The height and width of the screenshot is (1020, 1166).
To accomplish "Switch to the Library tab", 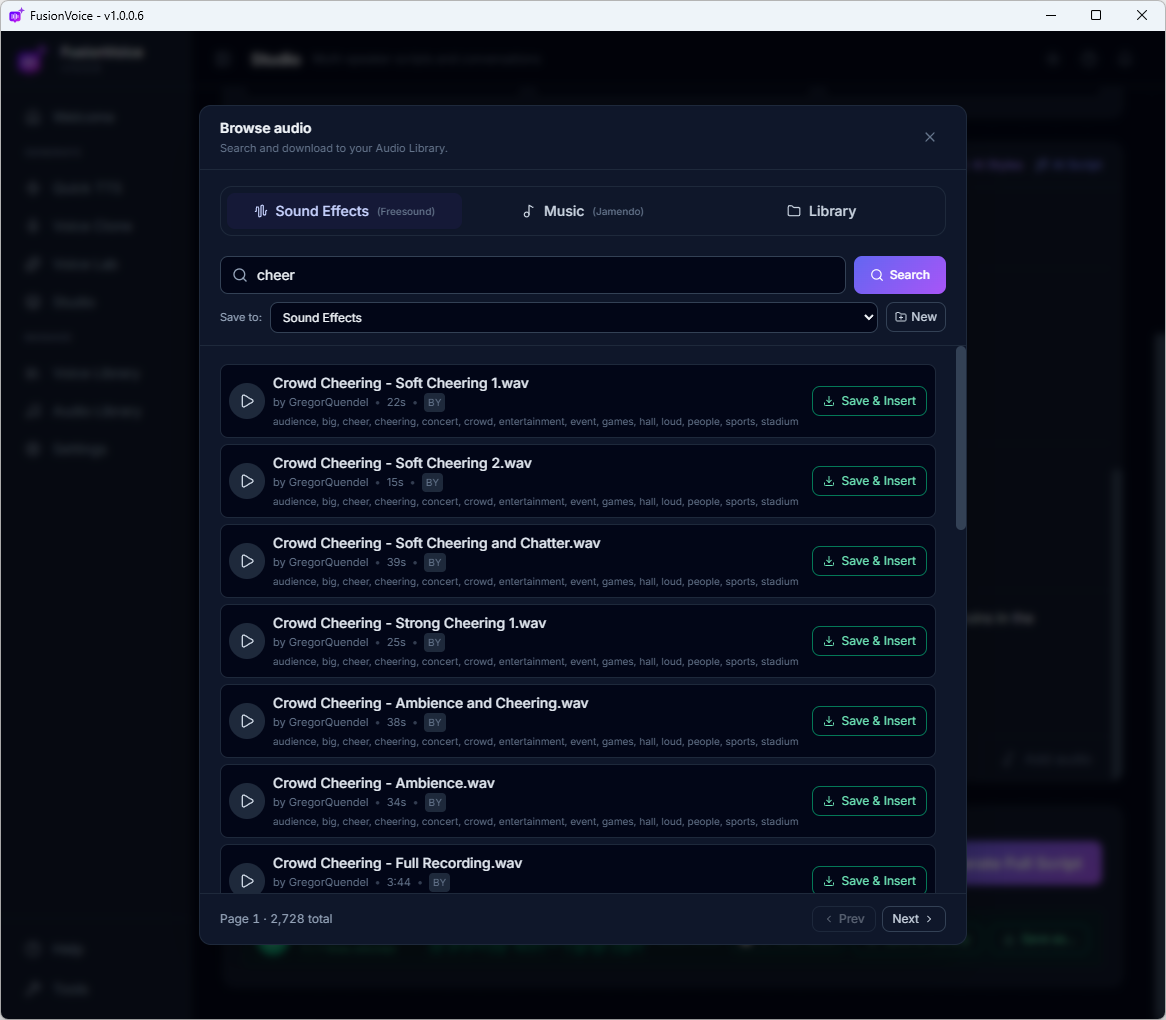I will point(821,211).
